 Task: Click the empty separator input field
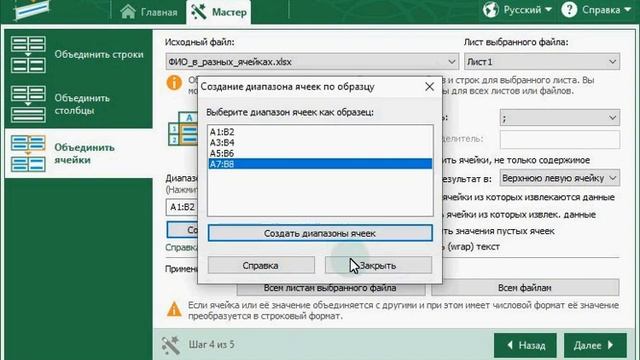click(560, 139)
